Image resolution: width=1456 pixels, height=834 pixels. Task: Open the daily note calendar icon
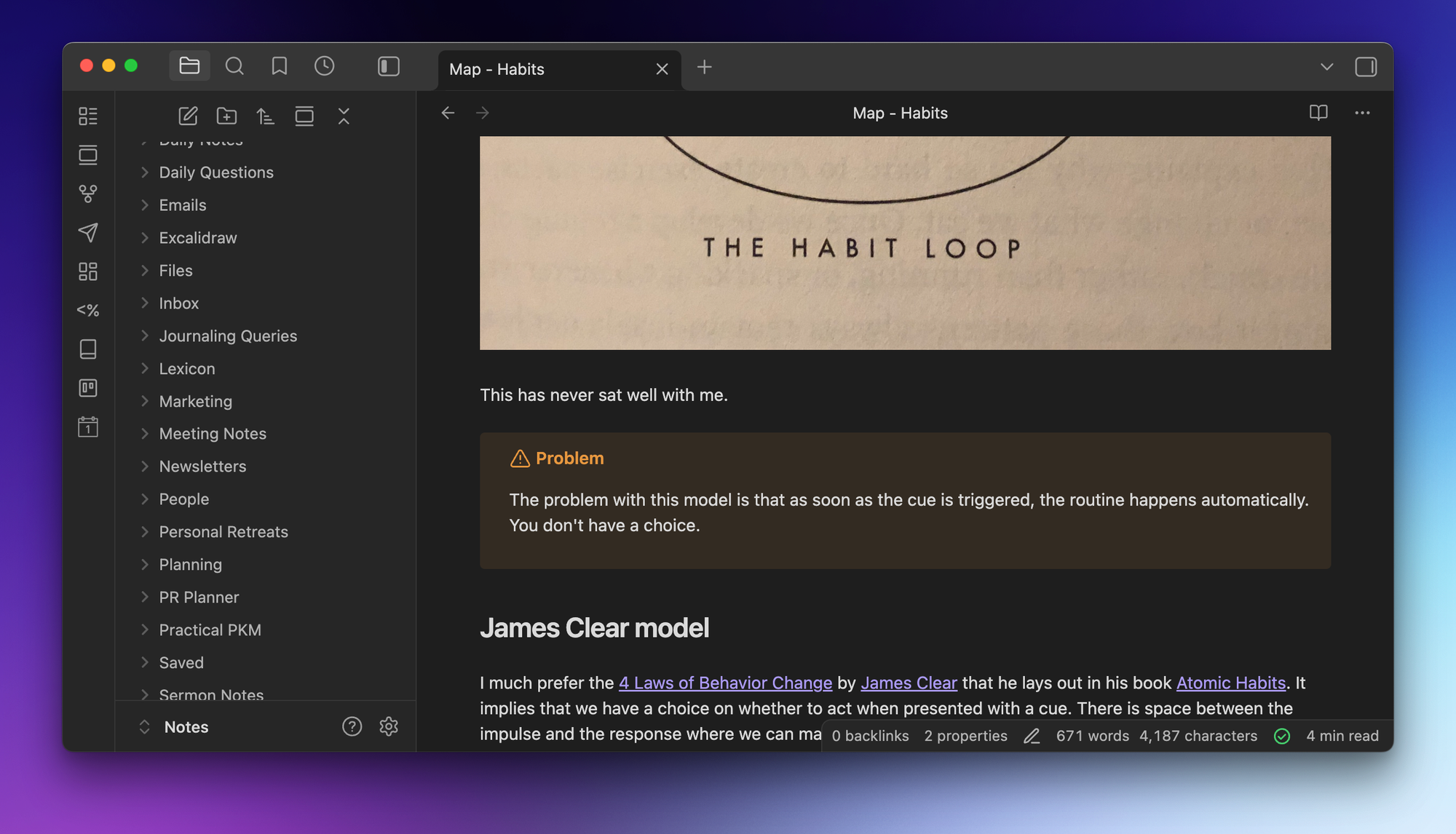coord(88,426)
